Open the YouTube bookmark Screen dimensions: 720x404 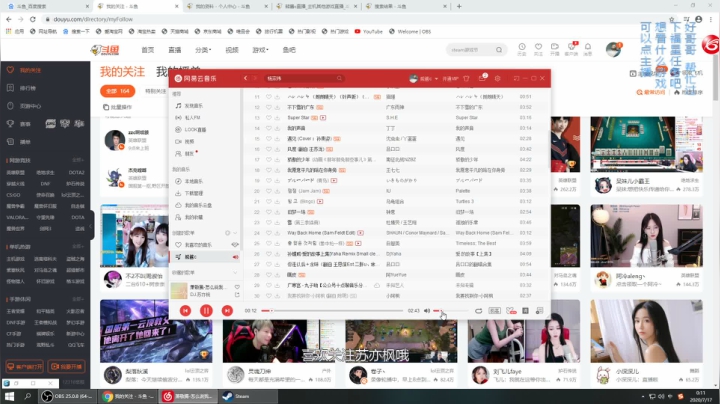pos(369,31)
